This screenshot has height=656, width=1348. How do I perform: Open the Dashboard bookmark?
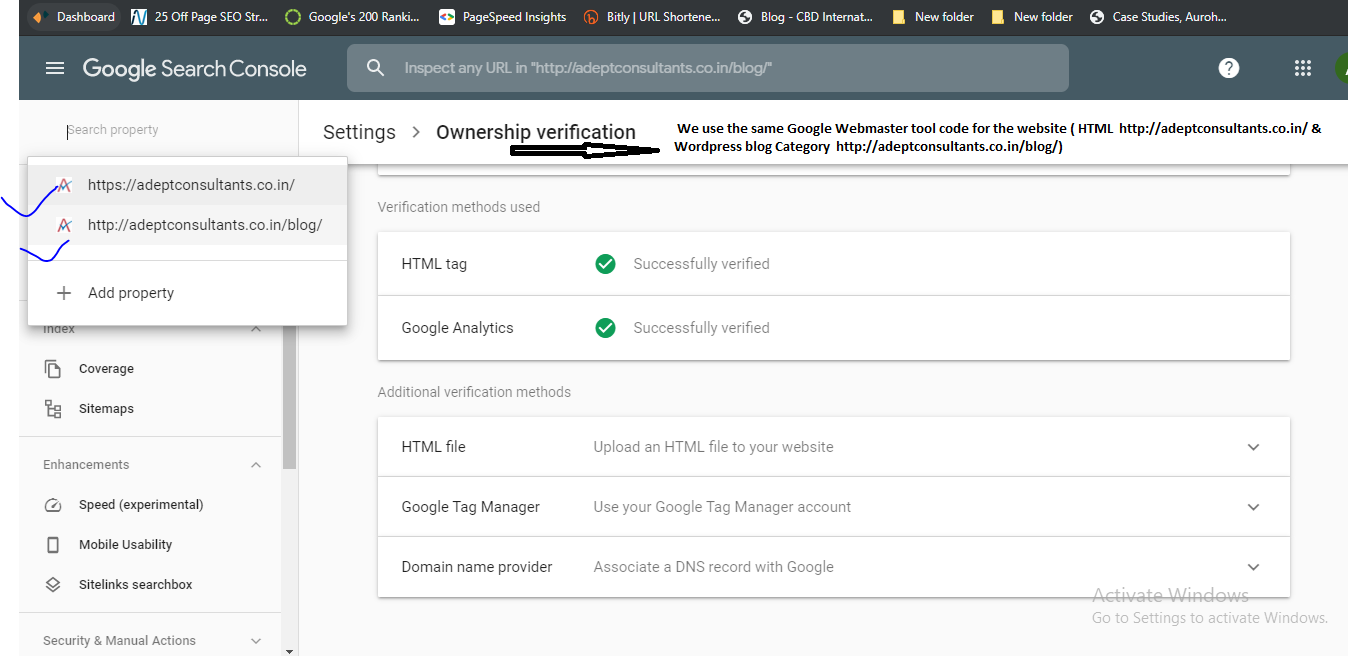[x=74, y=17]
